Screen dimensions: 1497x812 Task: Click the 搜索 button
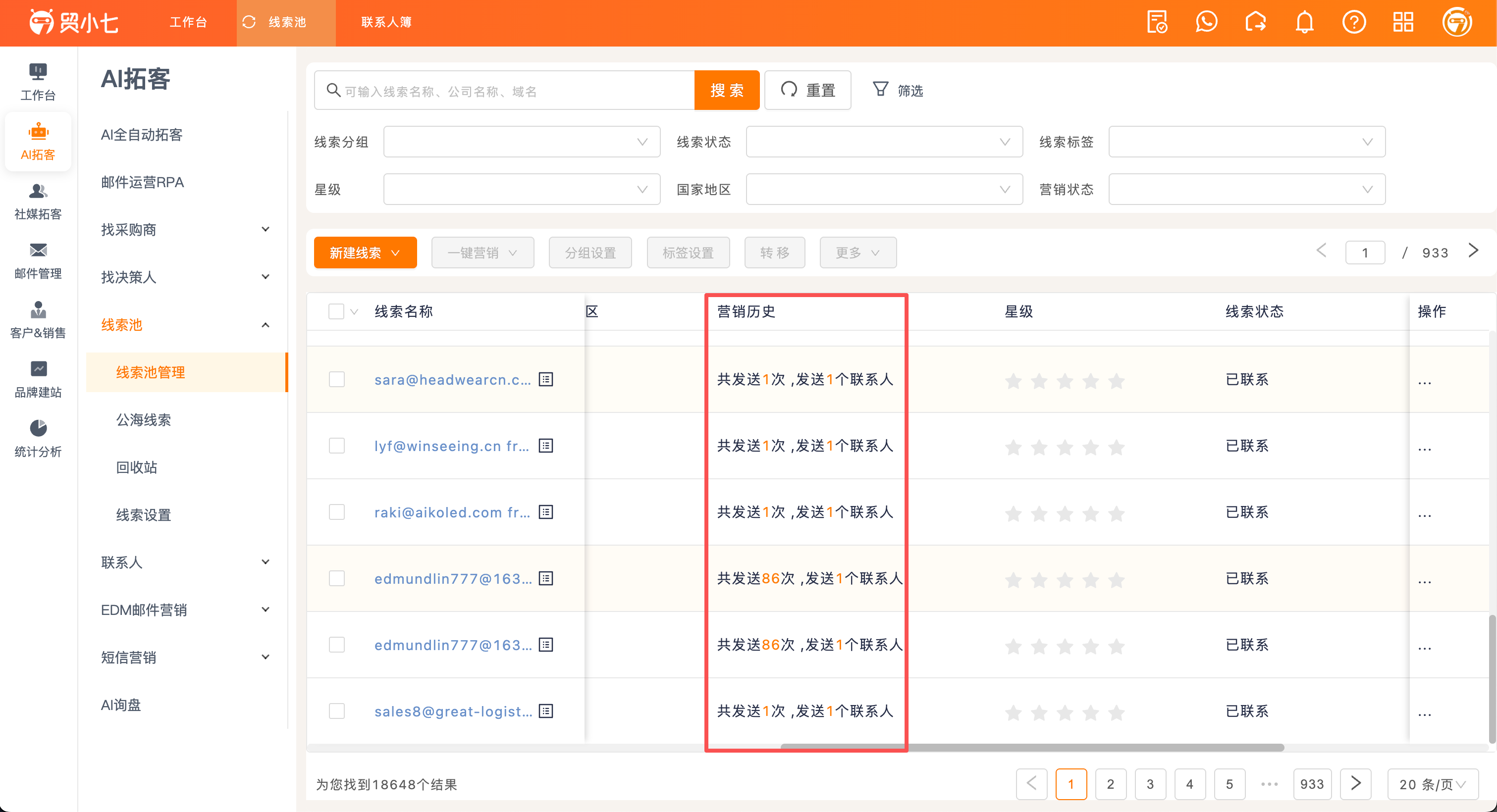tap(726, 90)
